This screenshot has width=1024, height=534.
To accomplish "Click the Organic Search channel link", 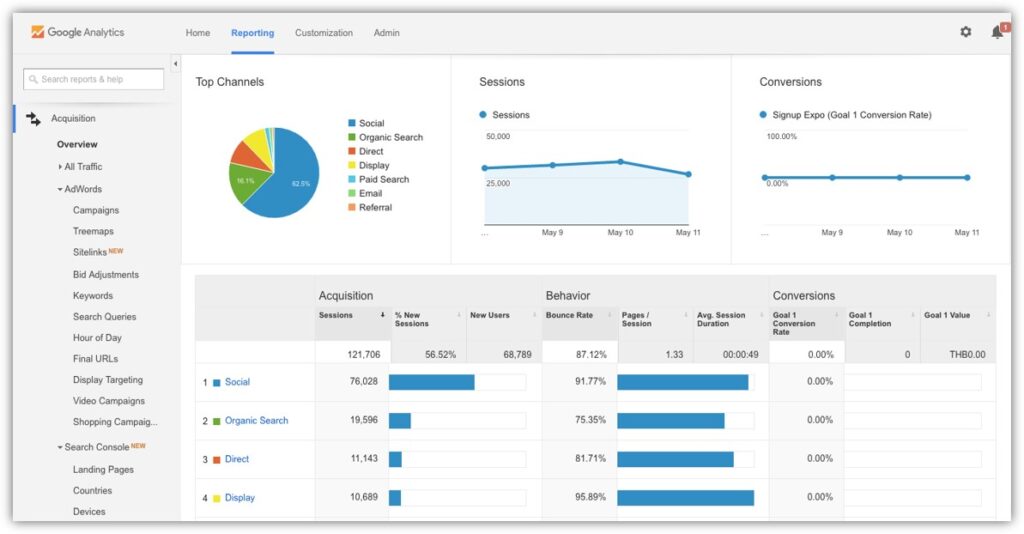I will [256, 420].
